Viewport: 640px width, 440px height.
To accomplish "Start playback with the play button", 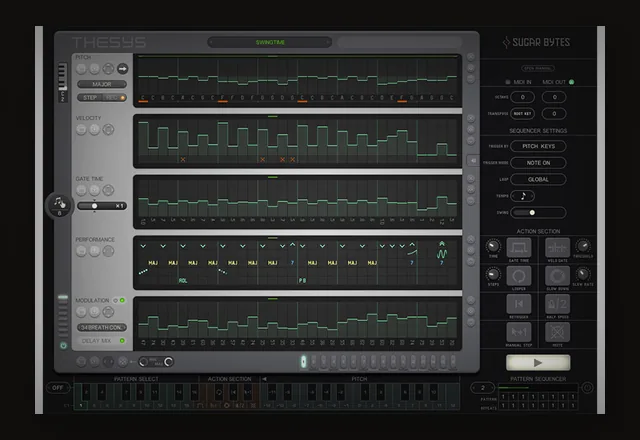I will pos(538,362).
